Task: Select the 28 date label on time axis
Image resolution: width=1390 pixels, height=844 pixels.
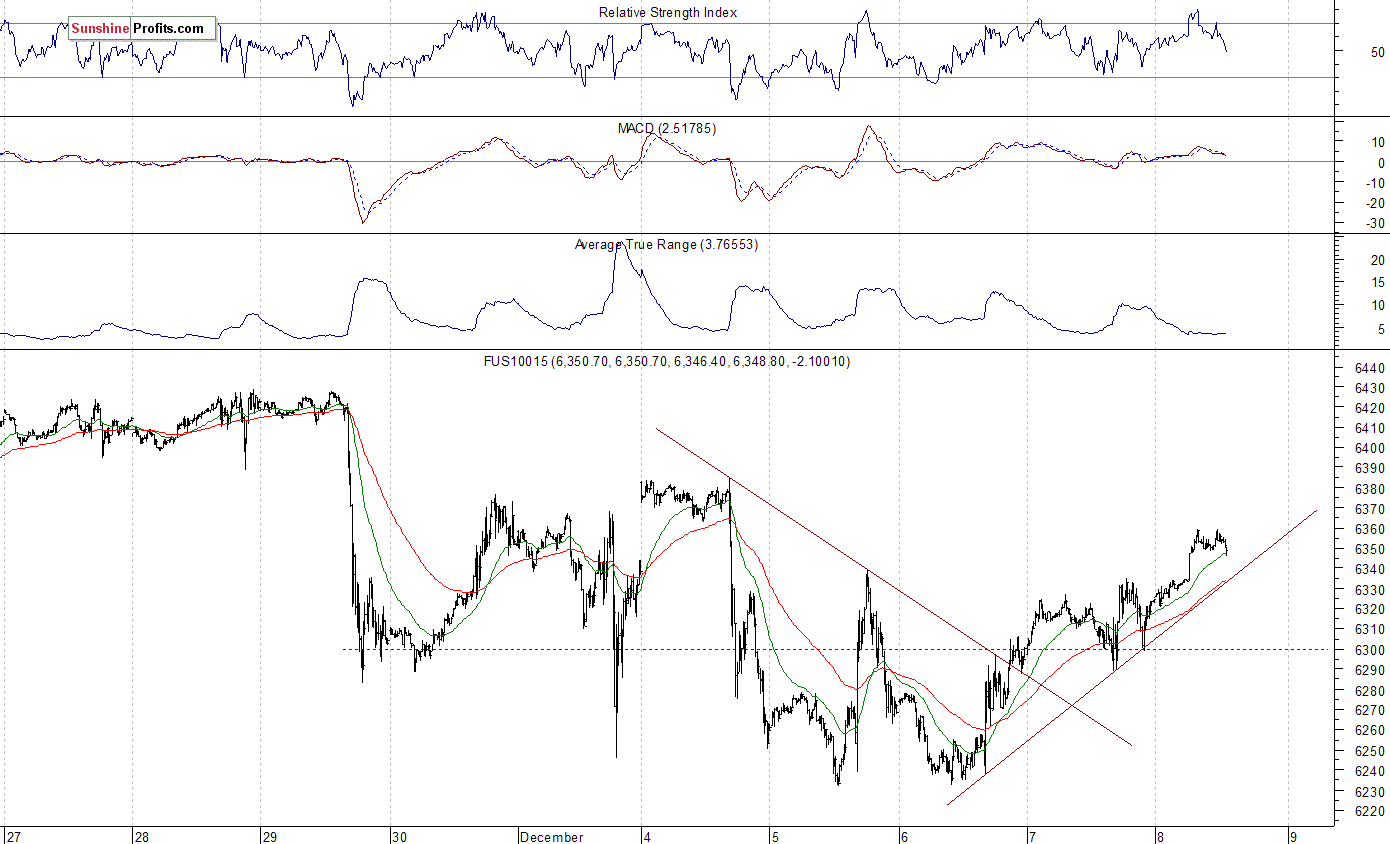Action: [x=142, y=836]
